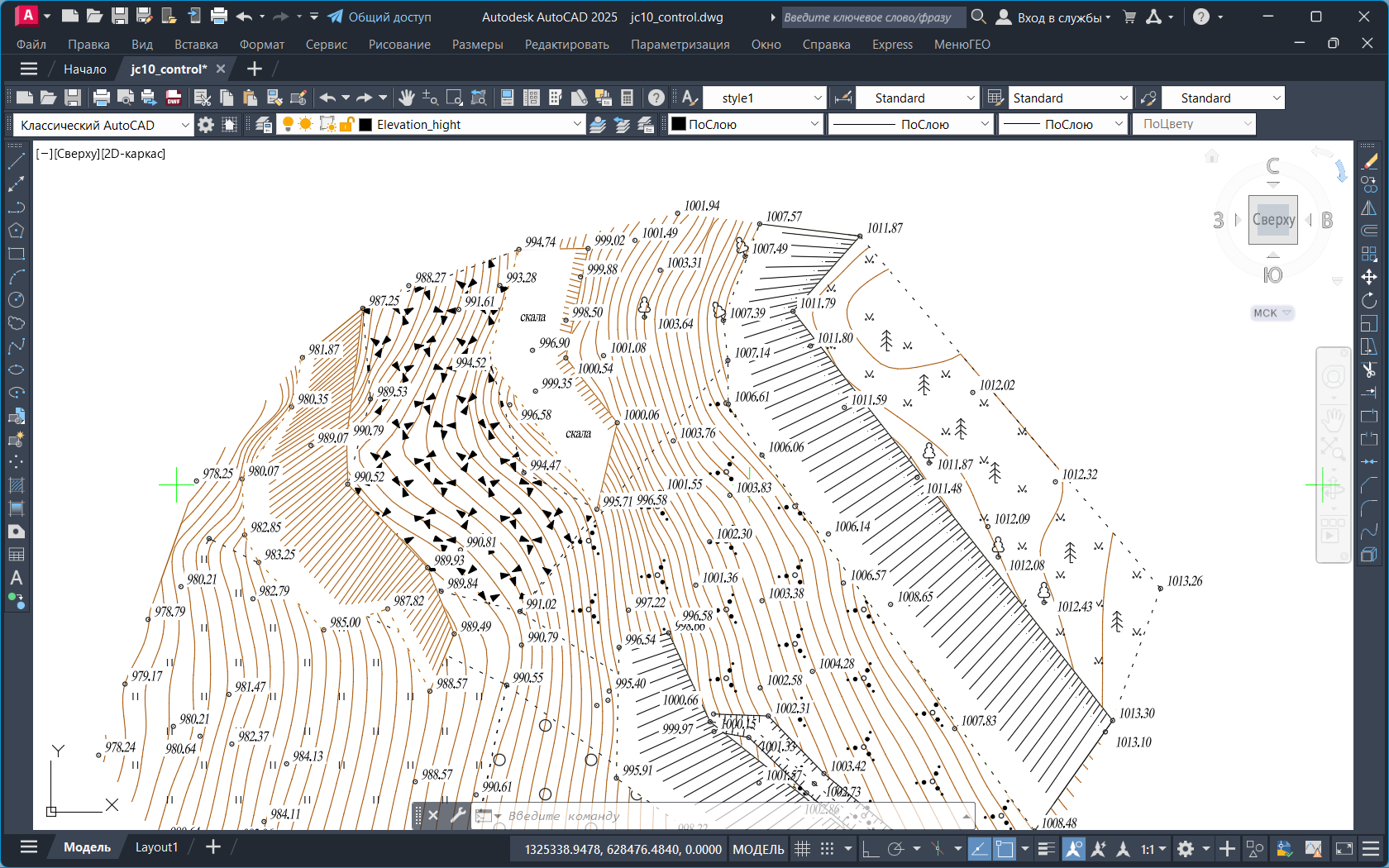This screenshot has height=868, width=1389.
Task: Choose the Move tool in right toolbar
Action: click(x=1369, y=277)
